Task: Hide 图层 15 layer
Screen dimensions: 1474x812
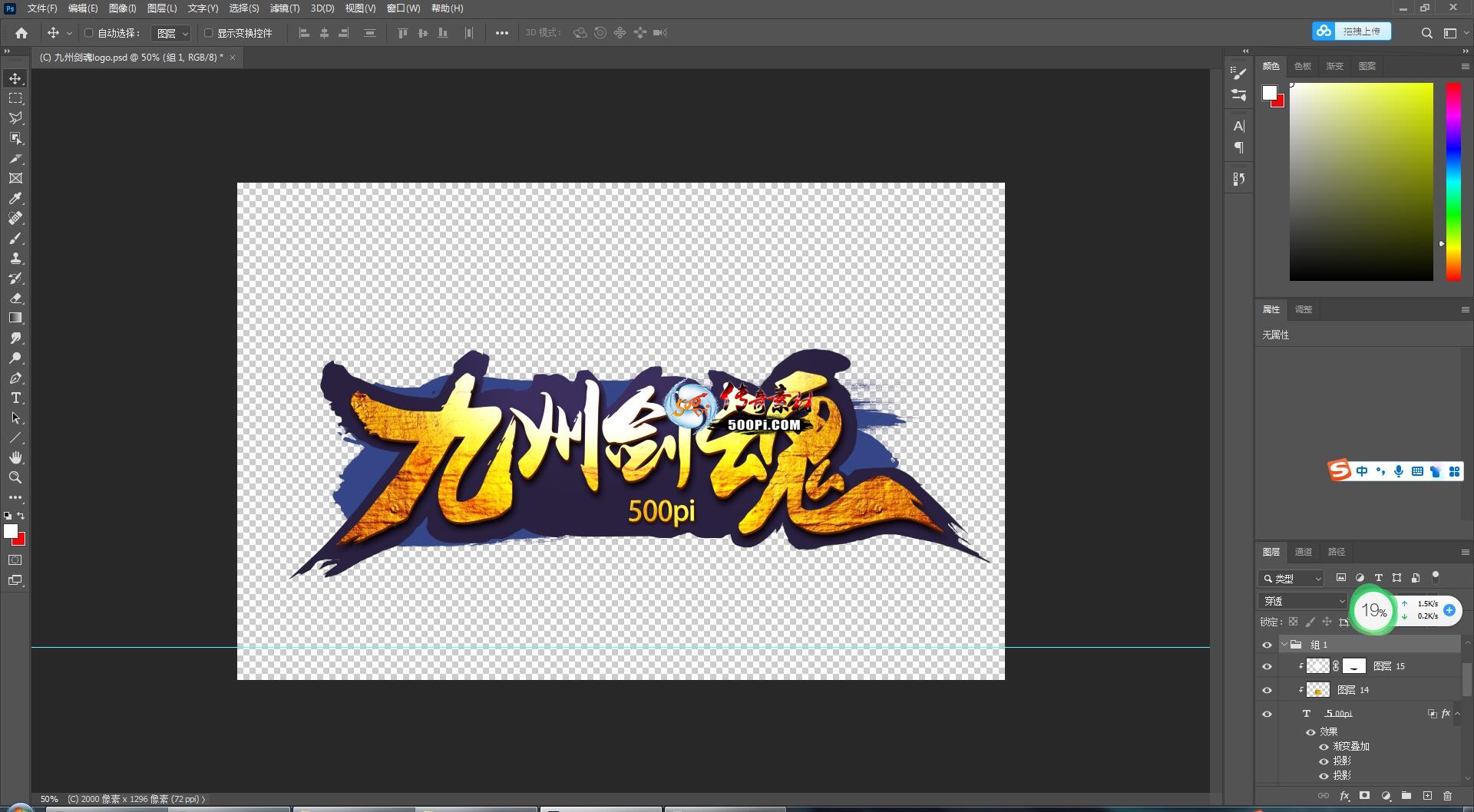Action: tap(1267, 666)
